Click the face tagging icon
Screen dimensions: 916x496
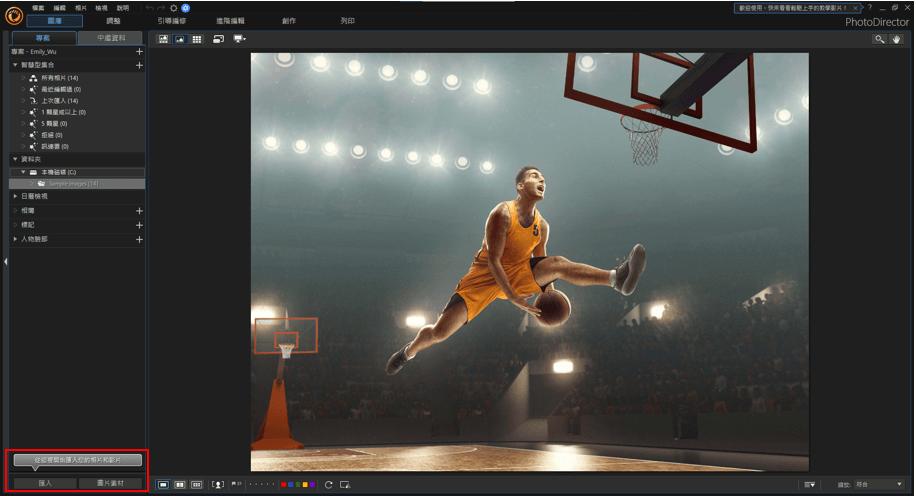(x=218, y=484)
